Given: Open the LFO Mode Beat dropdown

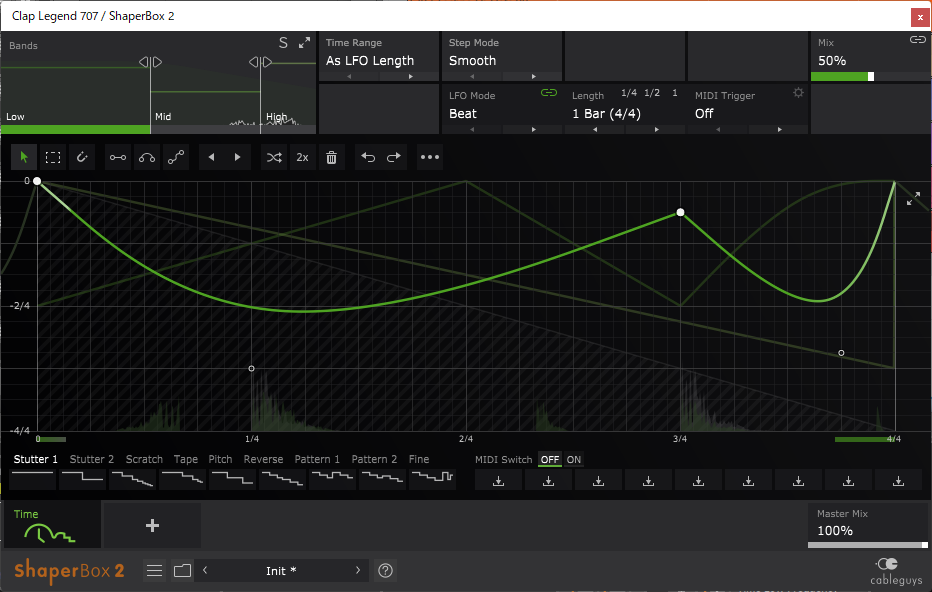Looking at the screenshot, I should [x=463, y=114].
